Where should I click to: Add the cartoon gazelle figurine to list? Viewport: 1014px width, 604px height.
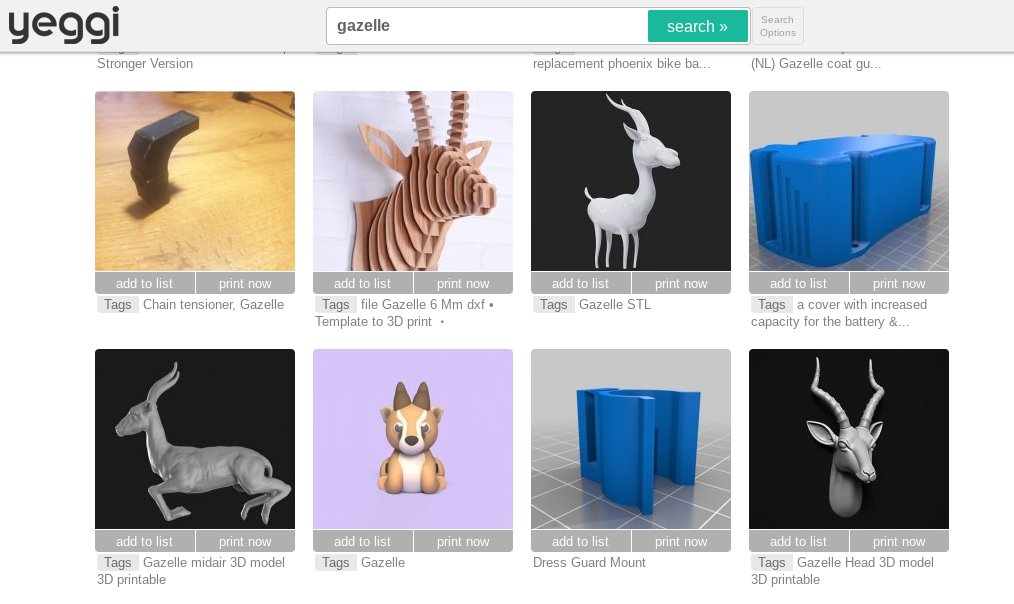[362, 541]
